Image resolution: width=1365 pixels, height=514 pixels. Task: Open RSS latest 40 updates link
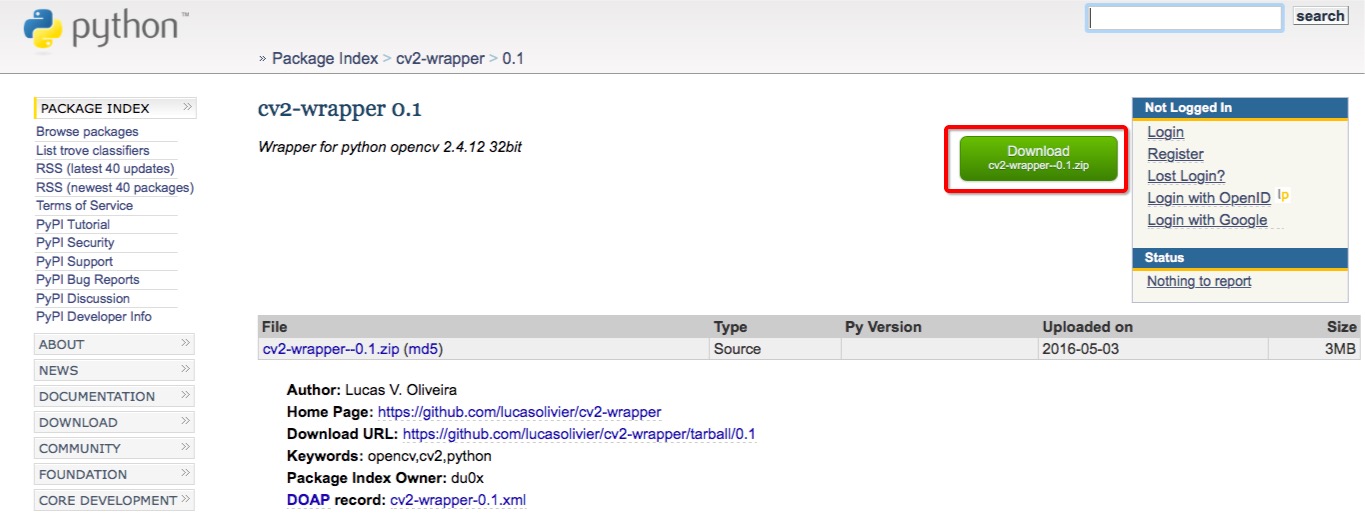pos(105,169)
